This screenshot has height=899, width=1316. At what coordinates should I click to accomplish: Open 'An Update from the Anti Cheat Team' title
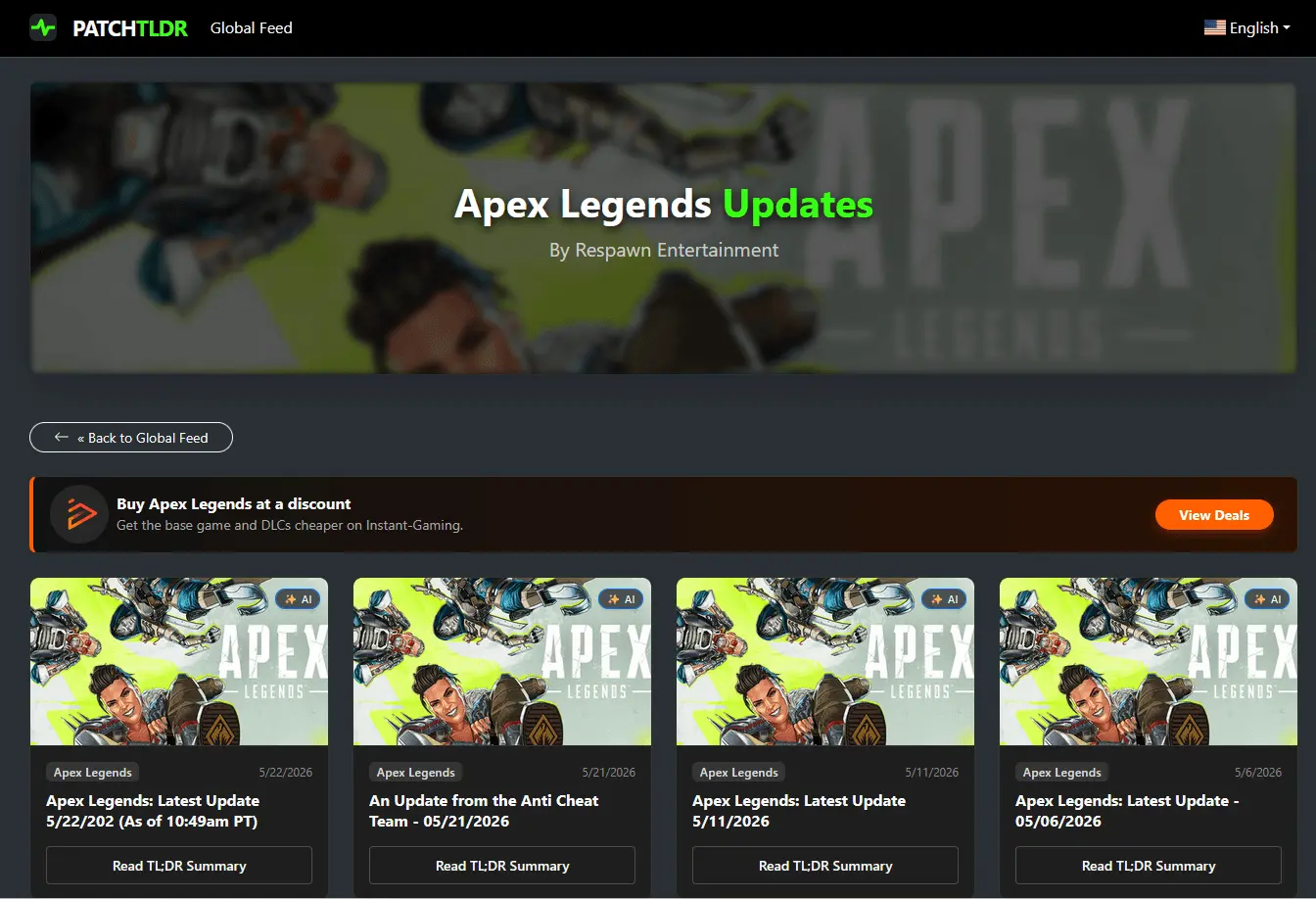coord(484,811)
